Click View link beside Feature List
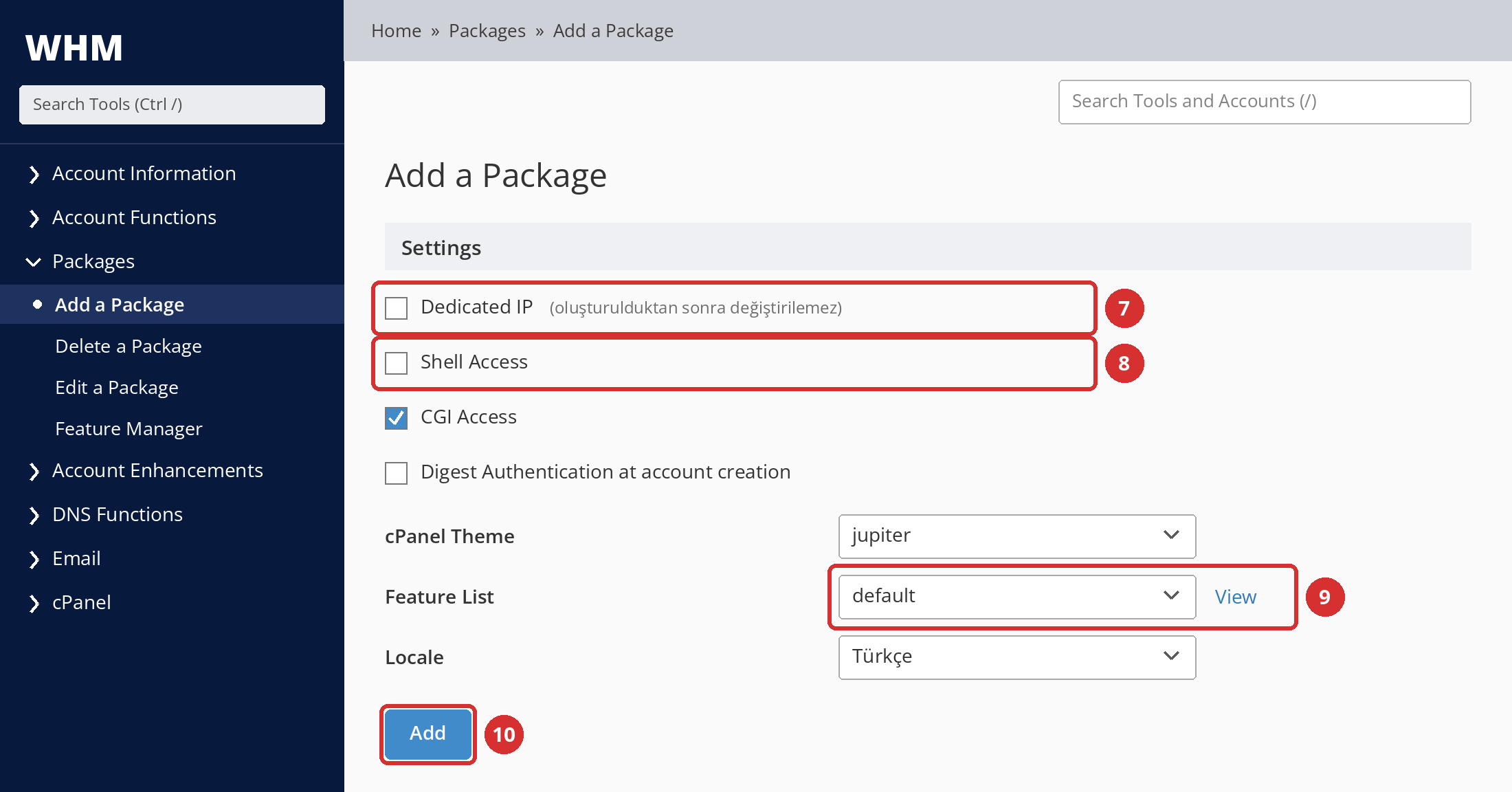1512x792 pixels. point(1235,597)
